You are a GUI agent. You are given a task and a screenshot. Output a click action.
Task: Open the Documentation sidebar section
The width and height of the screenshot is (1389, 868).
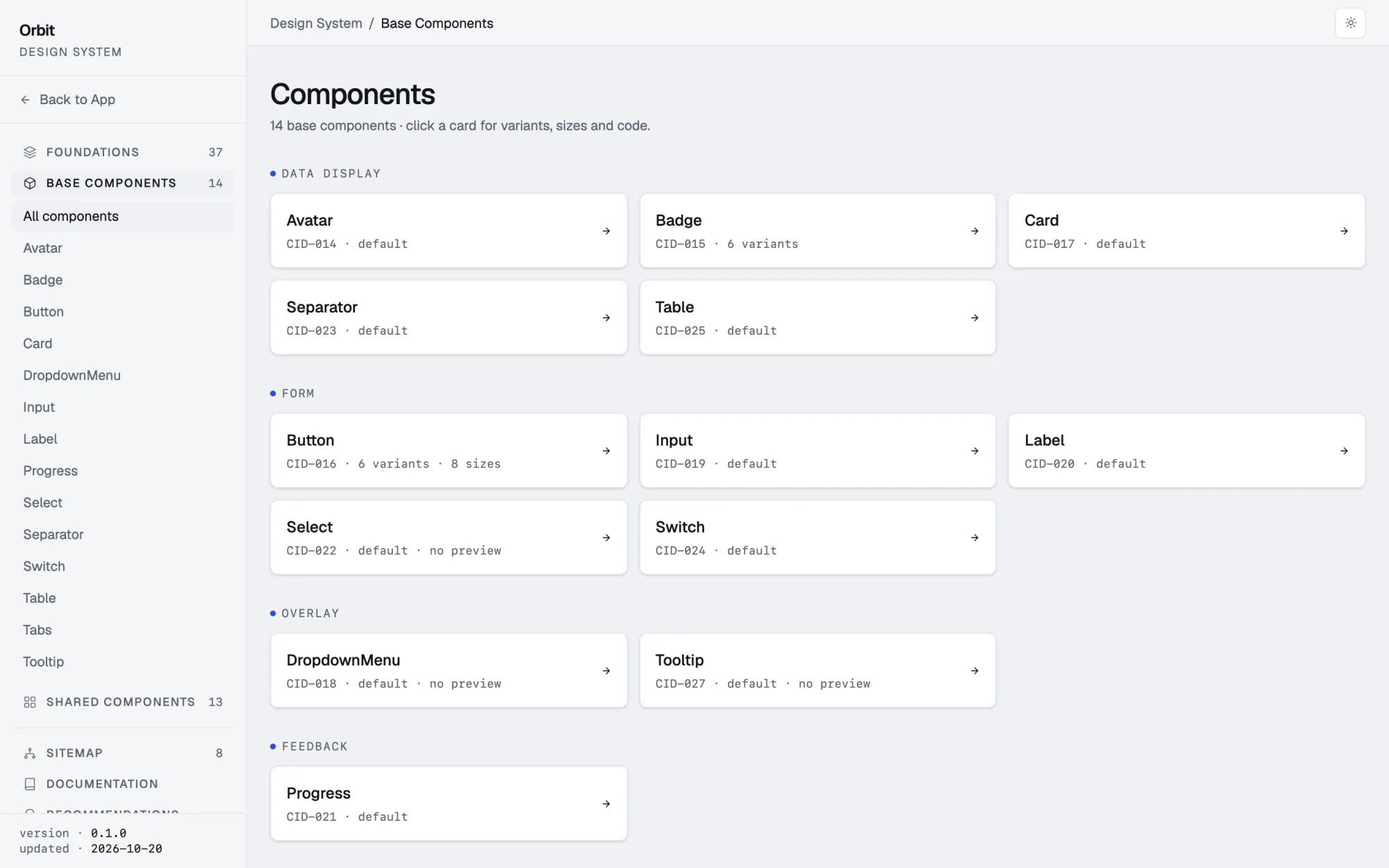tap(123, 784)
